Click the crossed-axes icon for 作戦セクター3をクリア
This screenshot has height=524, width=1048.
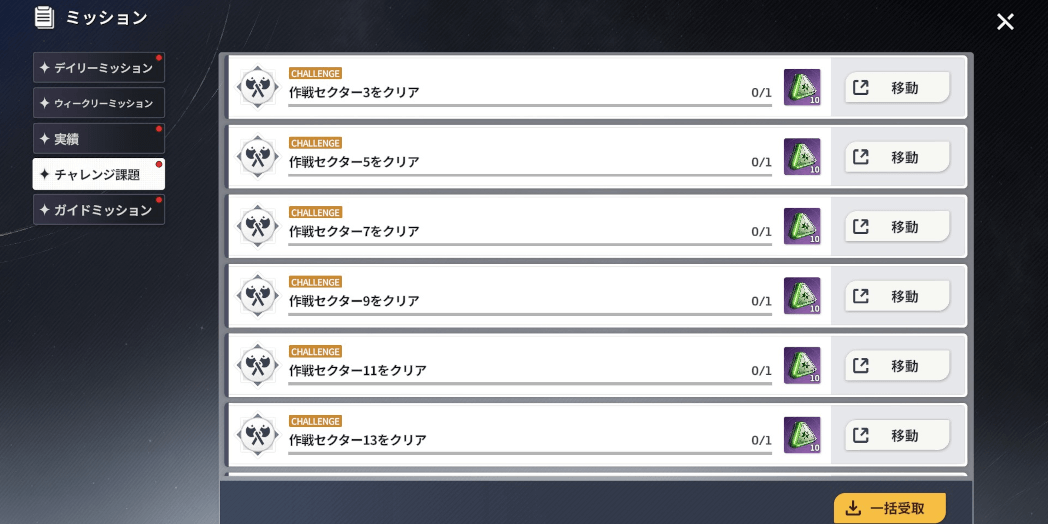click(x=258, y=87)
